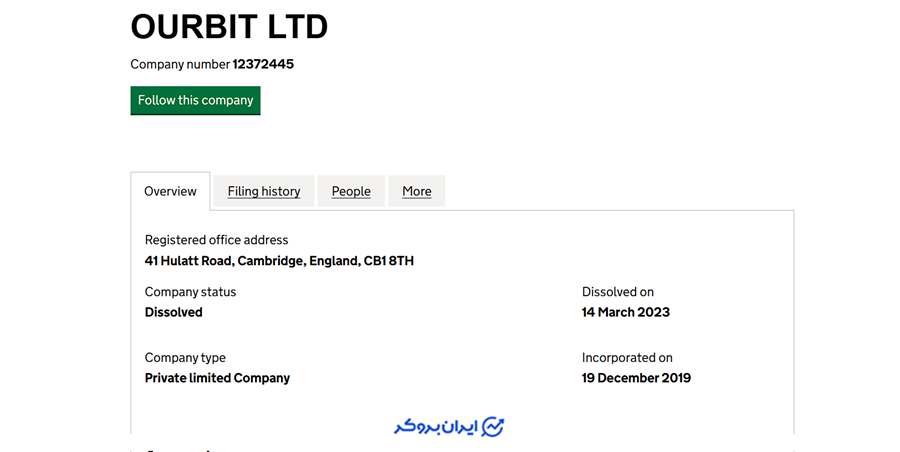Screen dimensions: 900x452
Task: Click the Follow this company button
Action: [195, 100]
